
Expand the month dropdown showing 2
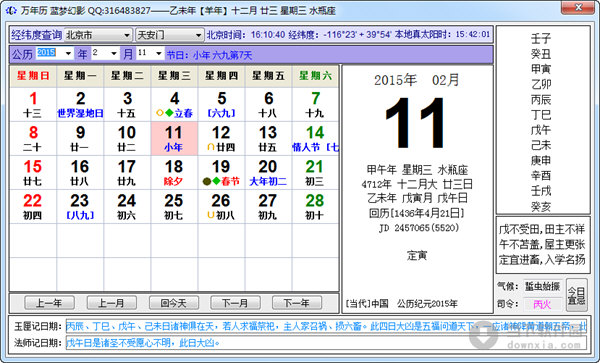click(114, 54)
